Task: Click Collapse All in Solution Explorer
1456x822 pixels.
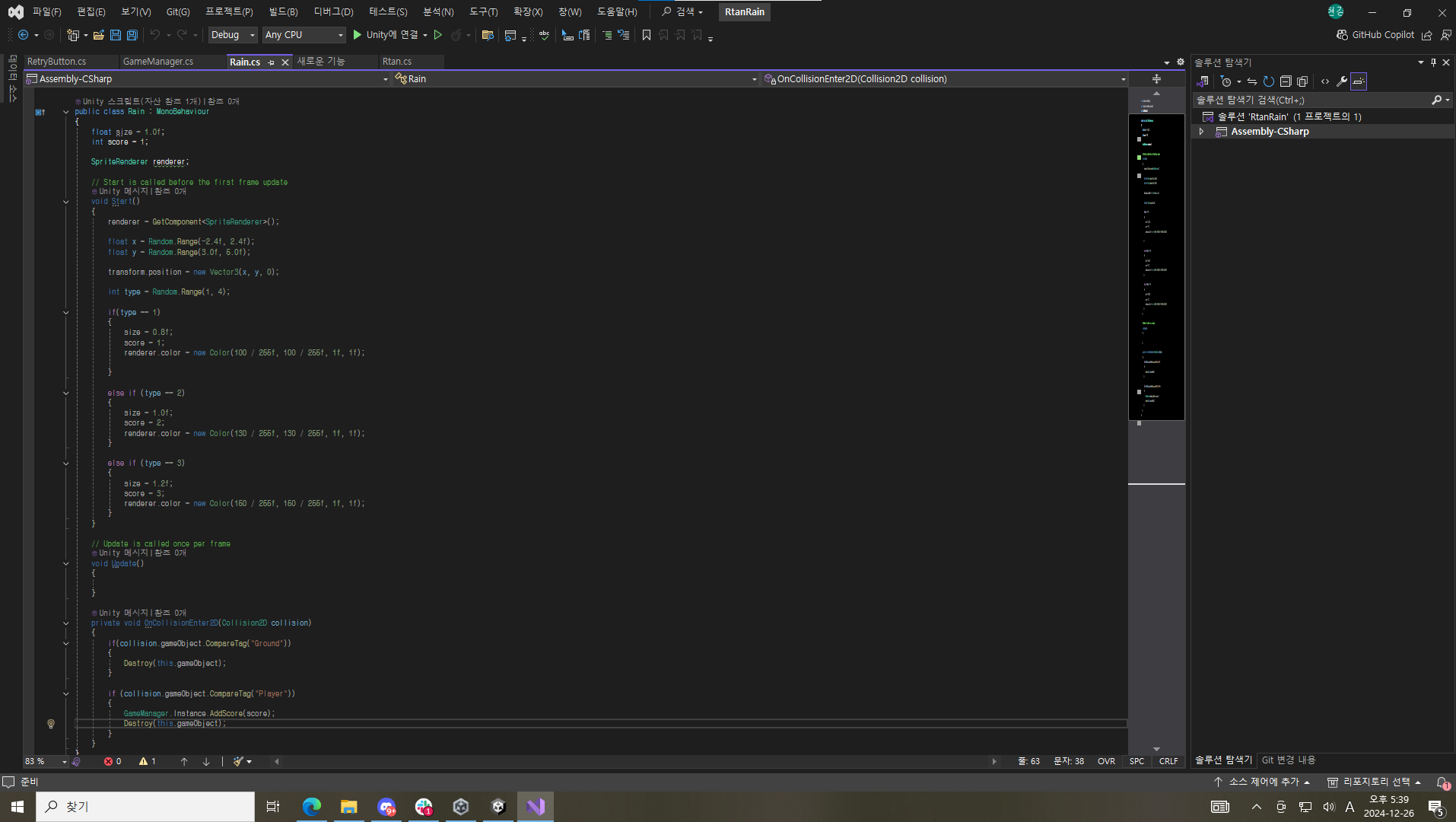Action: point(1286,81)
